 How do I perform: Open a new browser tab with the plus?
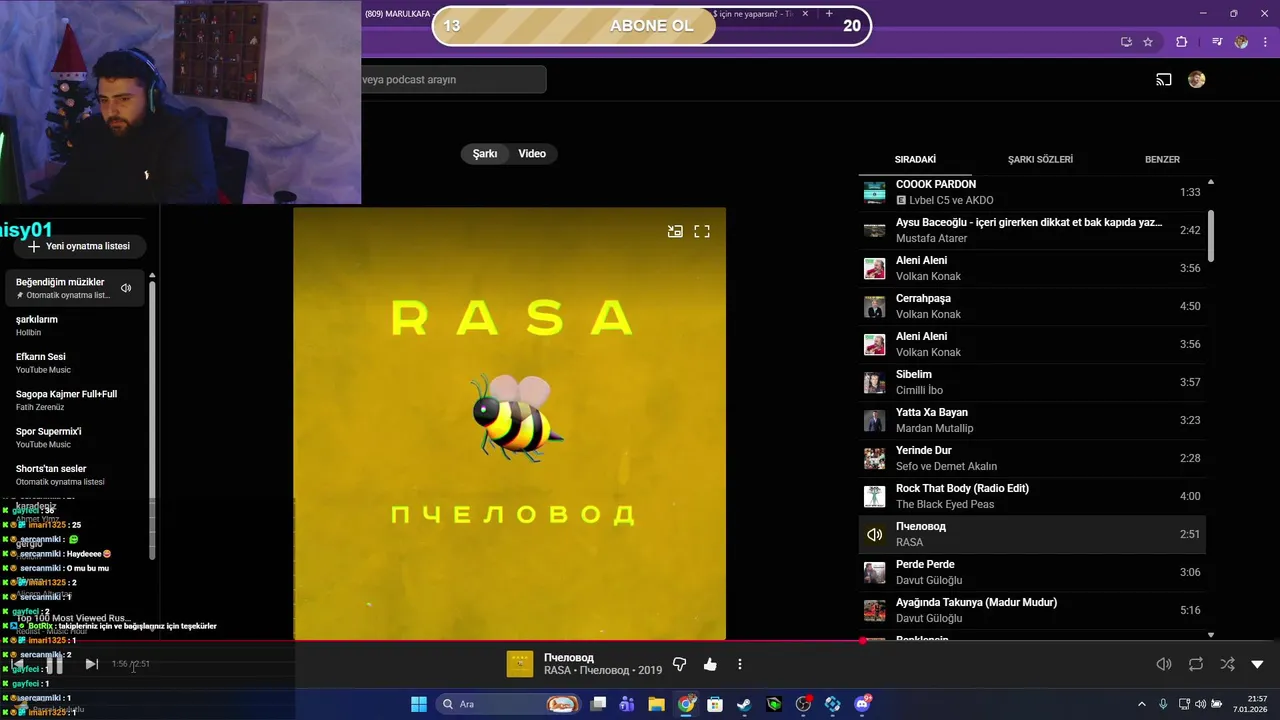(829, 14)
